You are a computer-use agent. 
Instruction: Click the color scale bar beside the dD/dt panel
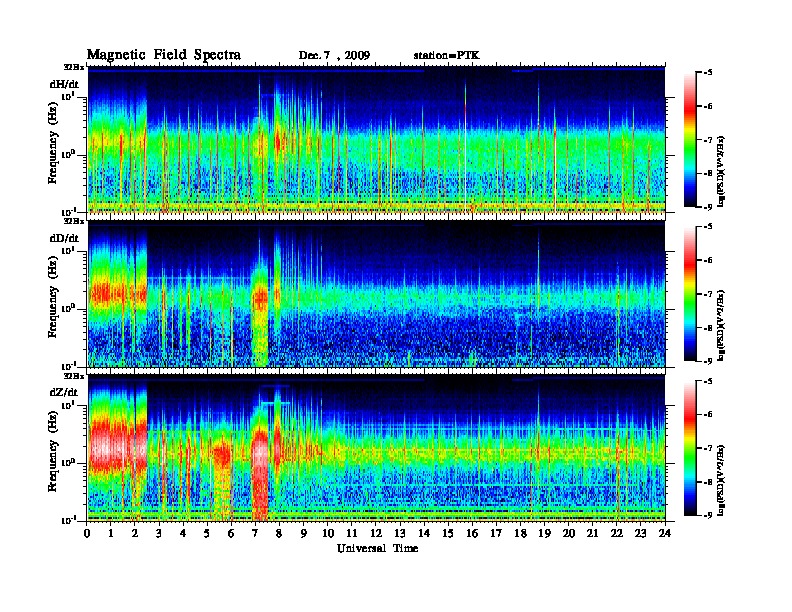tap(690, 293)
